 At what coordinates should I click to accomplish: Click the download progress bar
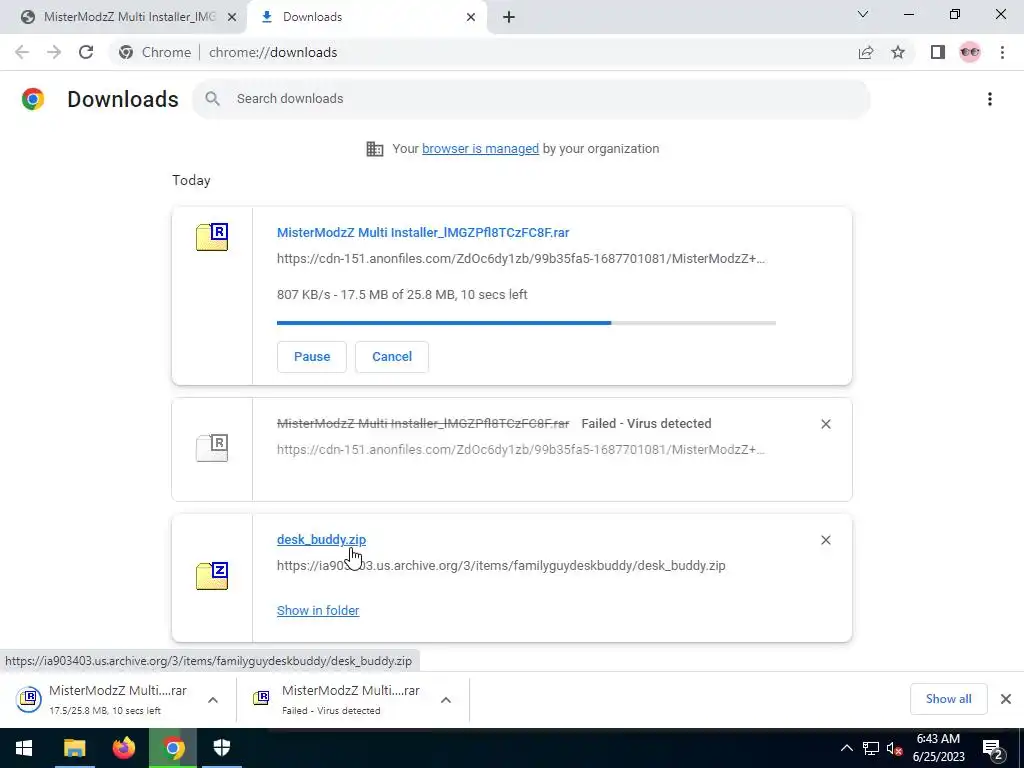[526, 323]
